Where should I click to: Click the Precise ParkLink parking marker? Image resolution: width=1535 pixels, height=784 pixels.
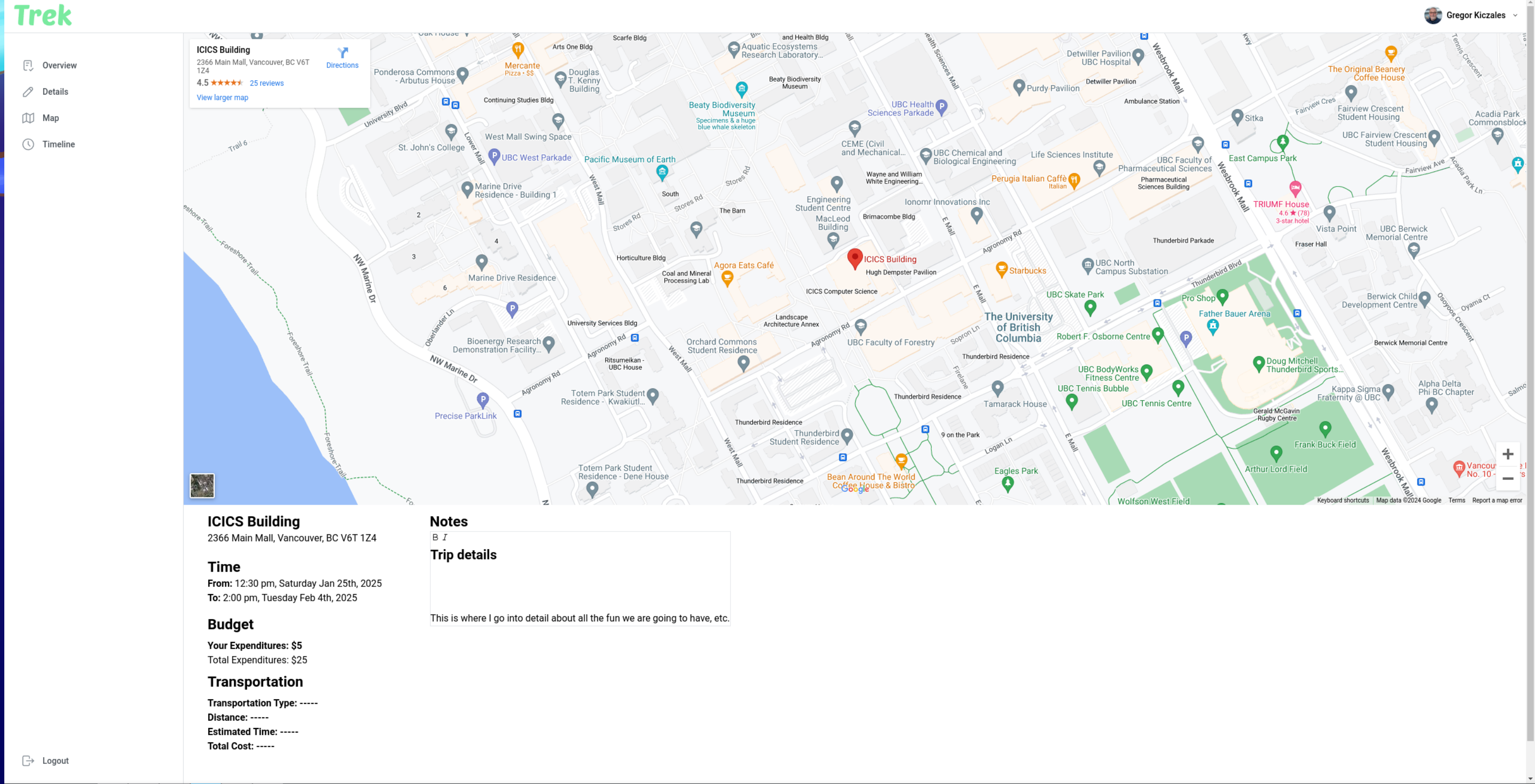pyautogui.click(x=483, y=400)
